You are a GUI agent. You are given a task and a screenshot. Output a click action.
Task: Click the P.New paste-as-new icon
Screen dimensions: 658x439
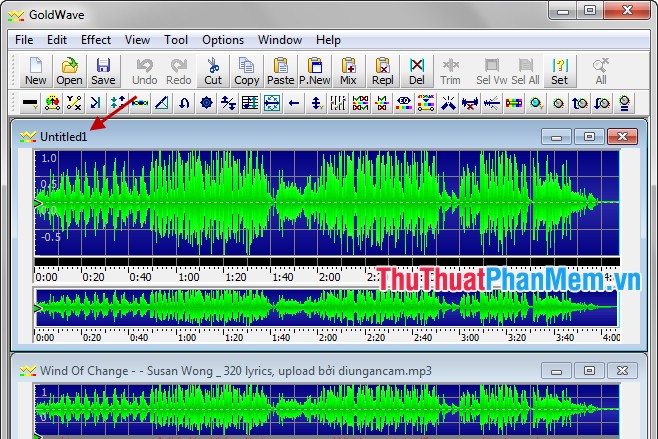[315, 71]
